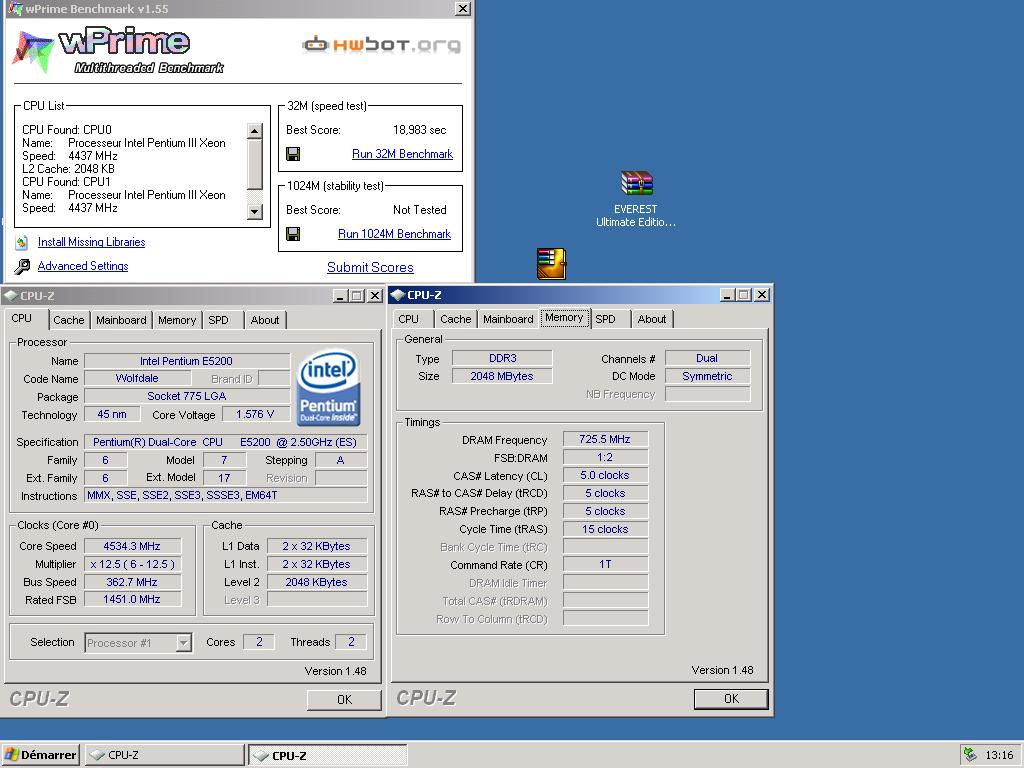Click the Rated FSB value 1451.0 MHz
The height and width of the screenshot is (768, 1024).
pyautogui.click(x=133, y=599)
